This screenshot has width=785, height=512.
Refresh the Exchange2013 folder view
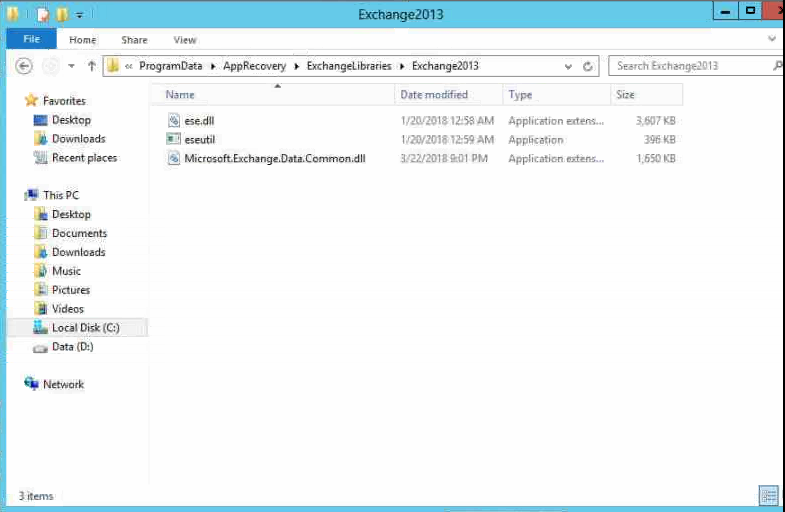point(588,66)
